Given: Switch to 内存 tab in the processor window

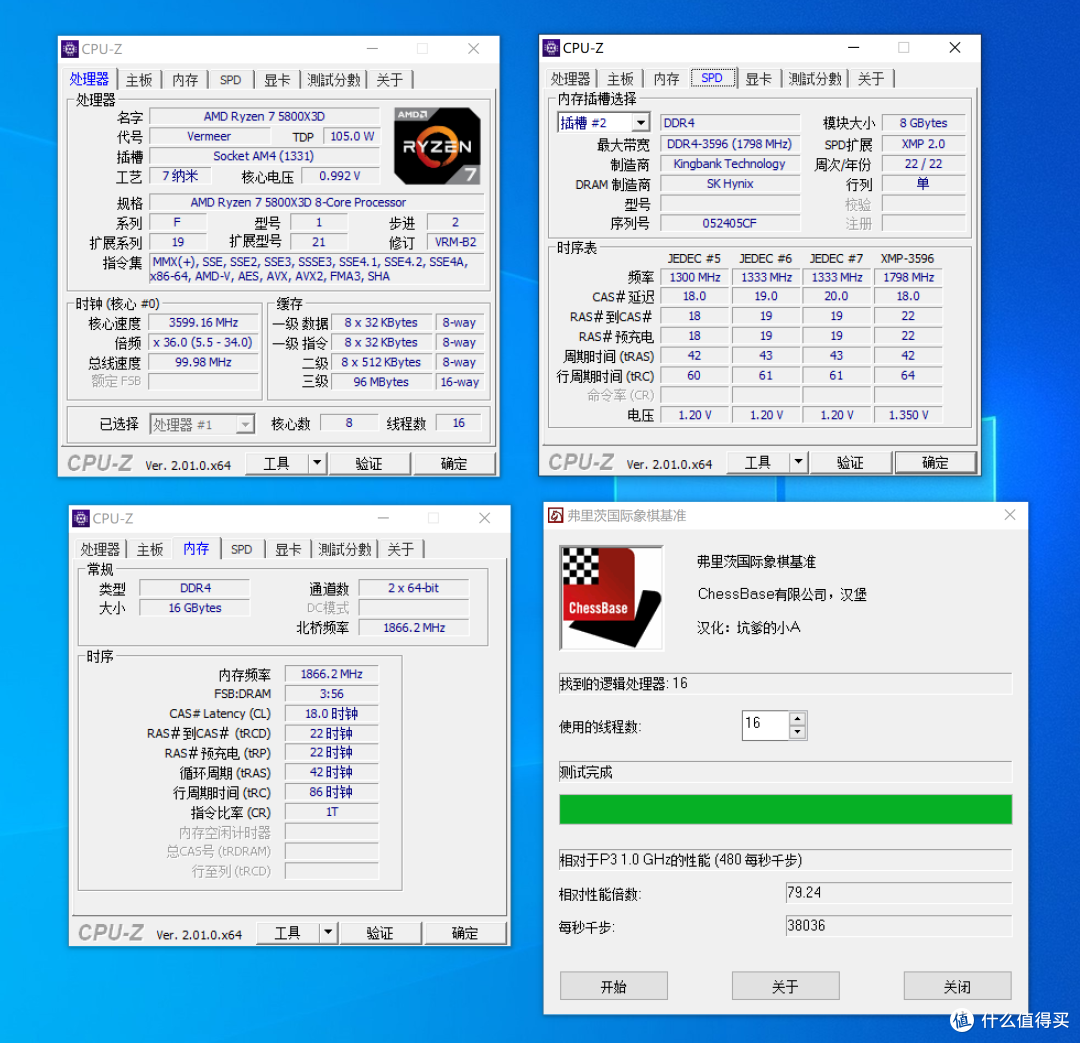Looking at the screenshot, I should (185, 80).
